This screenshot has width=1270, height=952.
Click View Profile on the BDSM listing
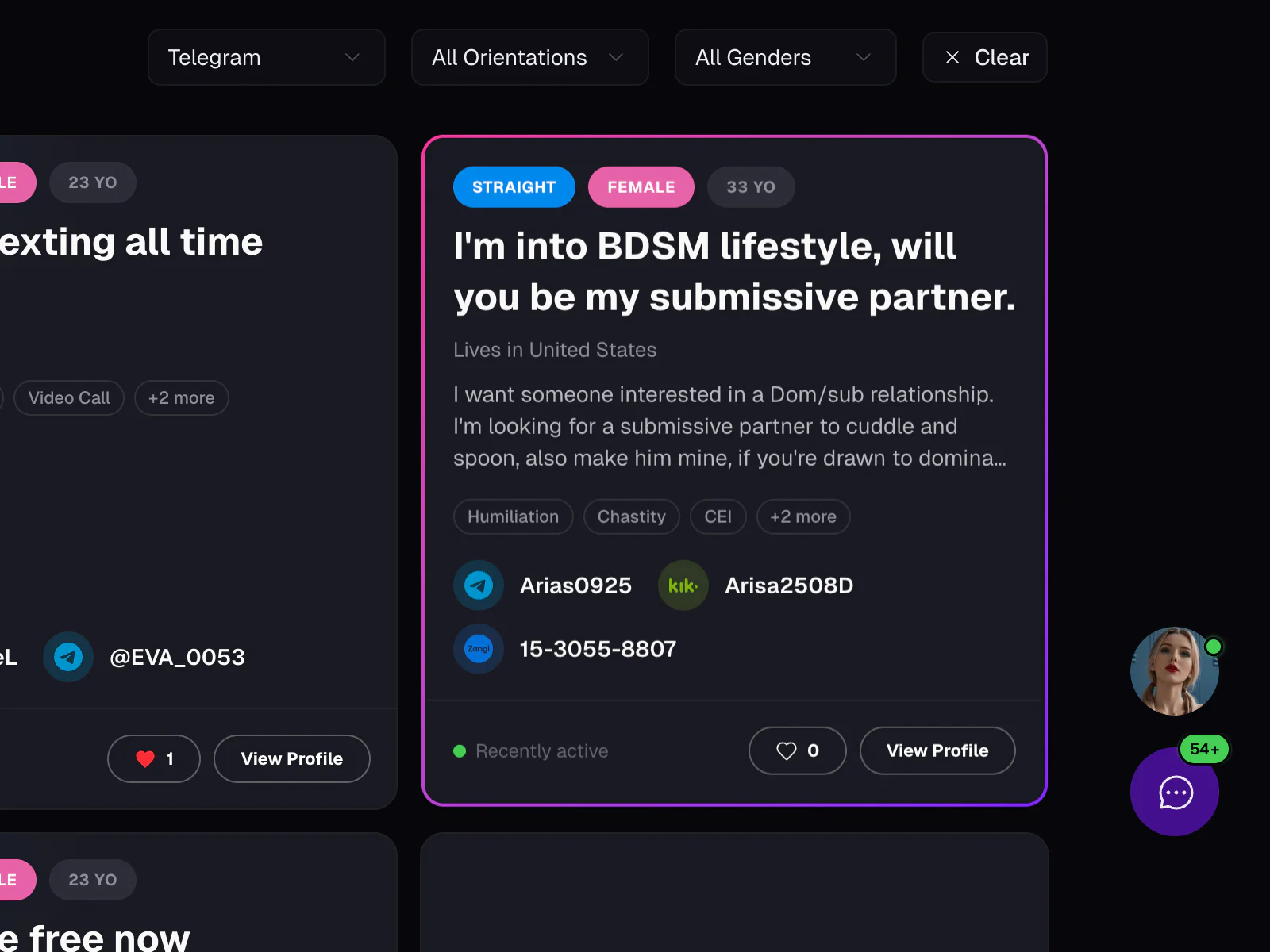tap(937, 750)
